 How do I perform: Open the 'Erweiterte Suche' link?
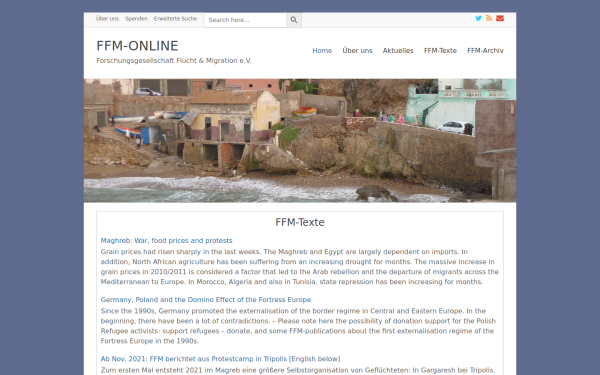tap(175, 18)
